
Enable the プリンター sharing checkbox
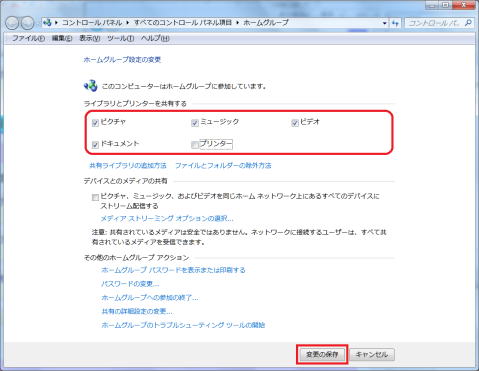pyautogui.click(x=195, y=145)
